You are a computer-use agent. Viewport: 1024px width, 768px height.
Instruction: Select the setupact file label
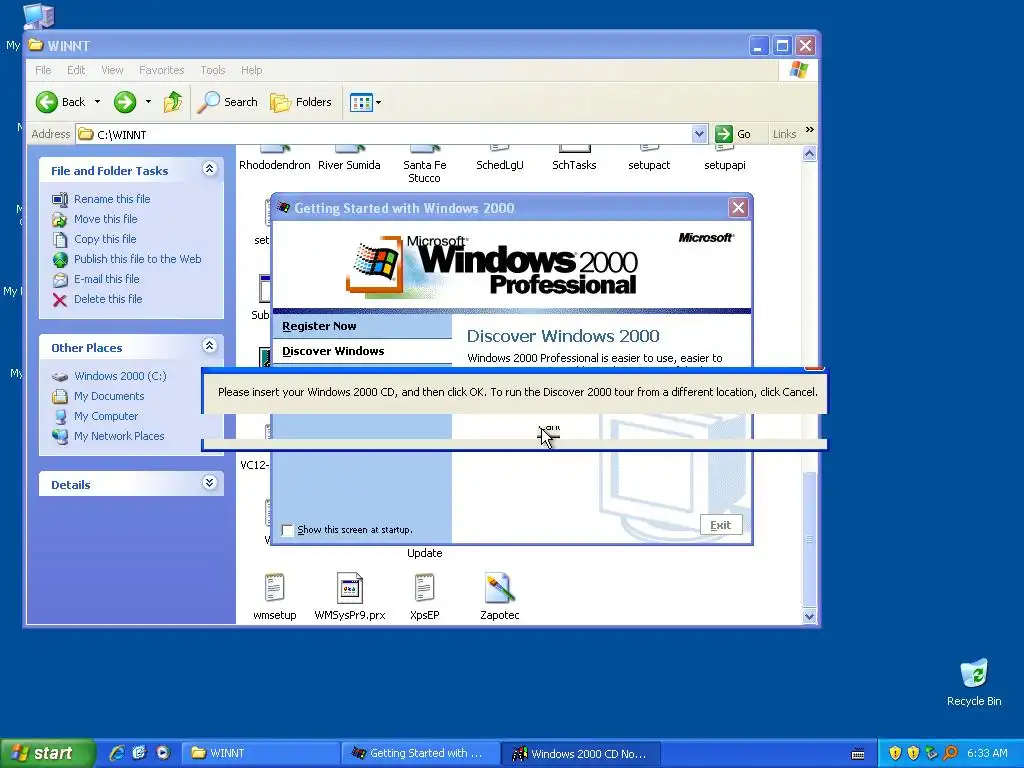tap(649, 165)
